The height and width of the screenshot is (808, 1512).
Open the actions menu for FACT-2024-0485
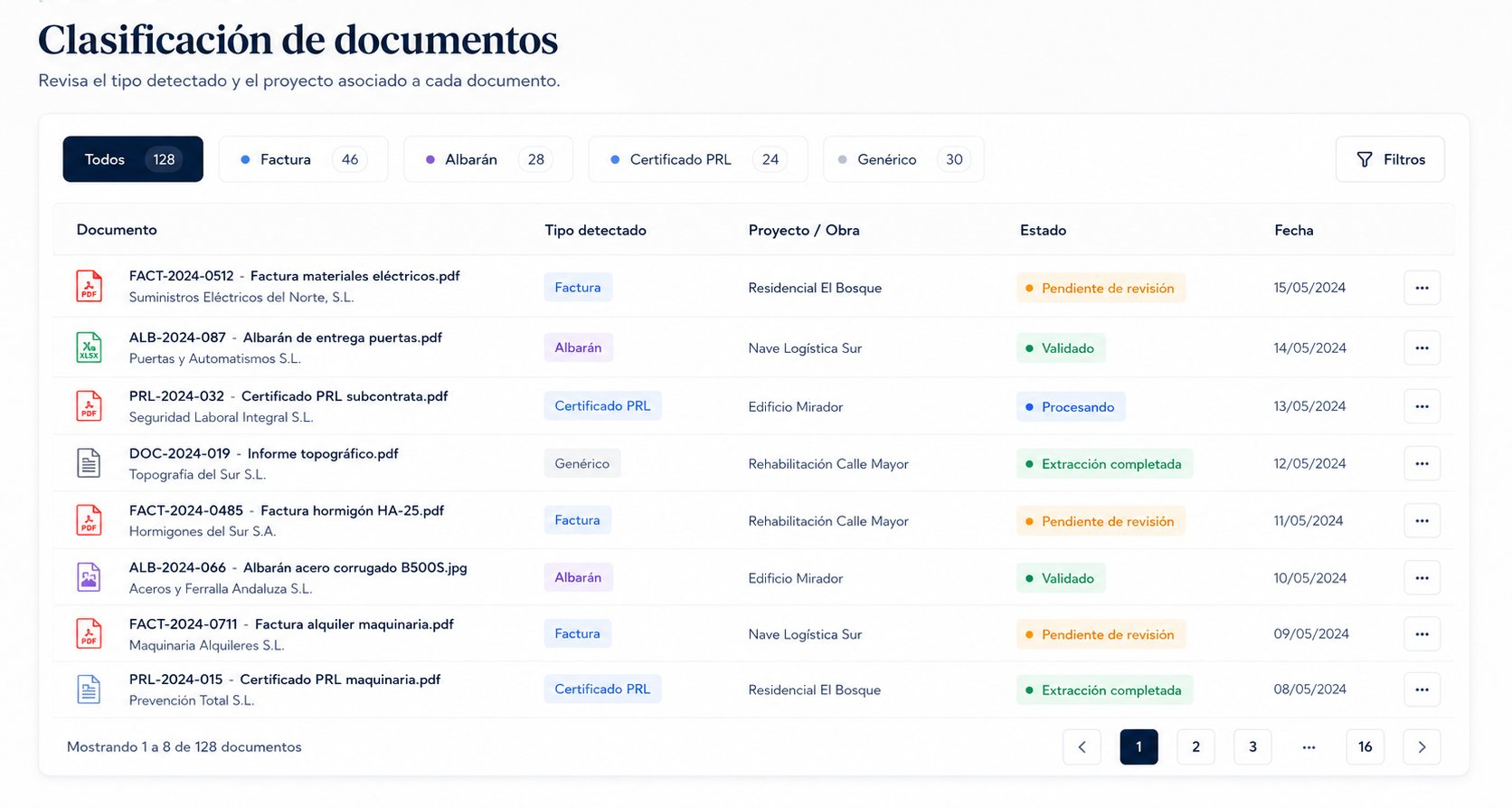click(1422, 520)
